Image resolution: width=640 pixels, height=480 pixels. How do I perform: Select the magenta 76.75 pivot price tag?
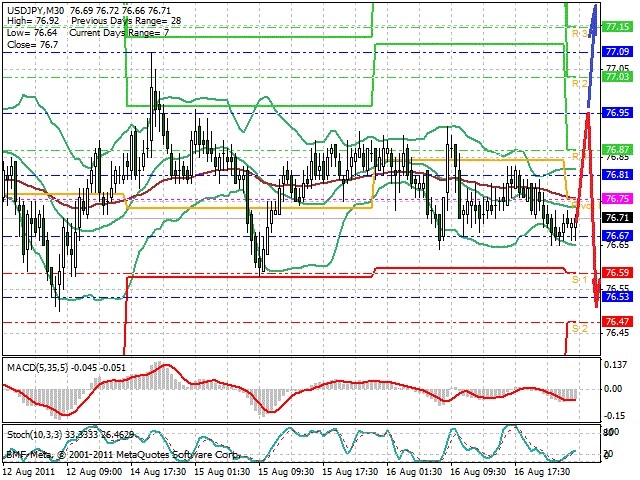point(618,198)
